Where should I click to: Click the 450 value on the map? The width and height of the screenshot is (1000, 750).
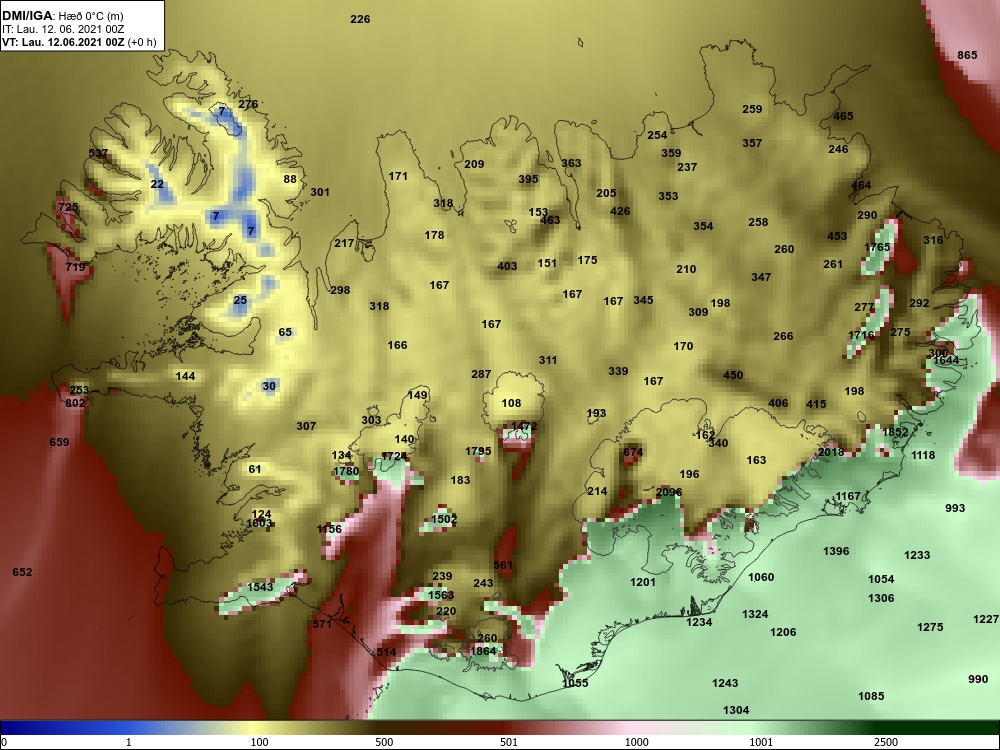733,375
